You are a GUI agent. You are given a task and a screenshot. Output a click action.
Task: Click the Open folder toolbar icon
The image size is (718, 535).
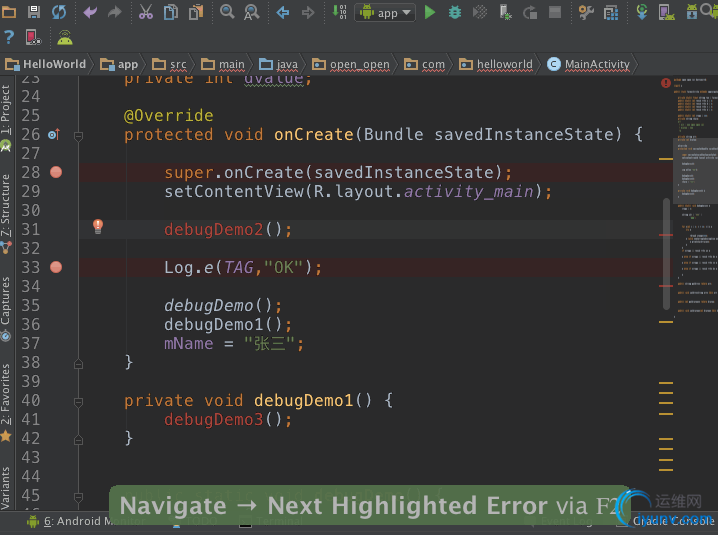(9, 12)
